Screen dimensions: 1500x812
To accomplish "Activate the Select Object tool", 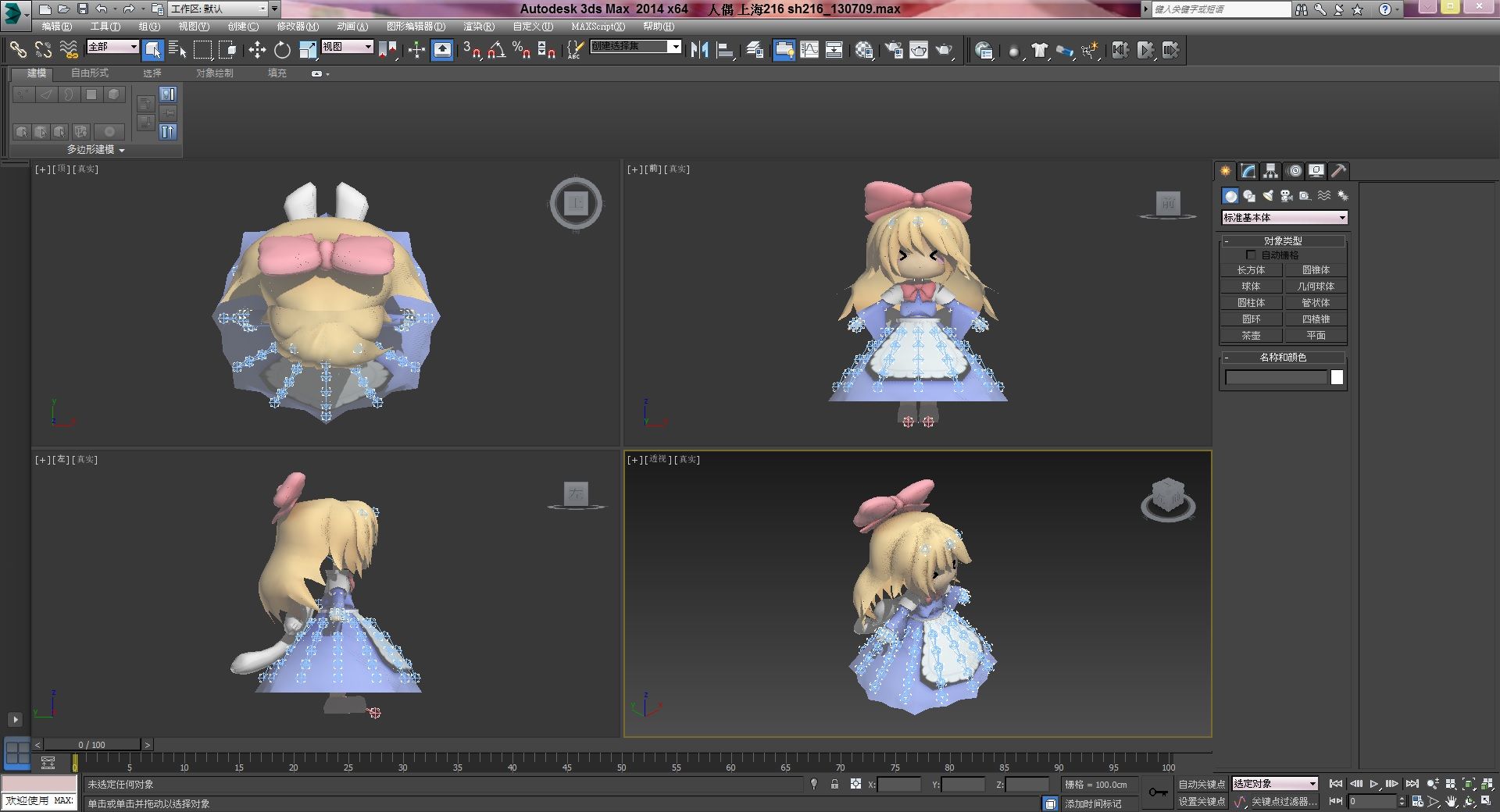I will click(153, 50).
